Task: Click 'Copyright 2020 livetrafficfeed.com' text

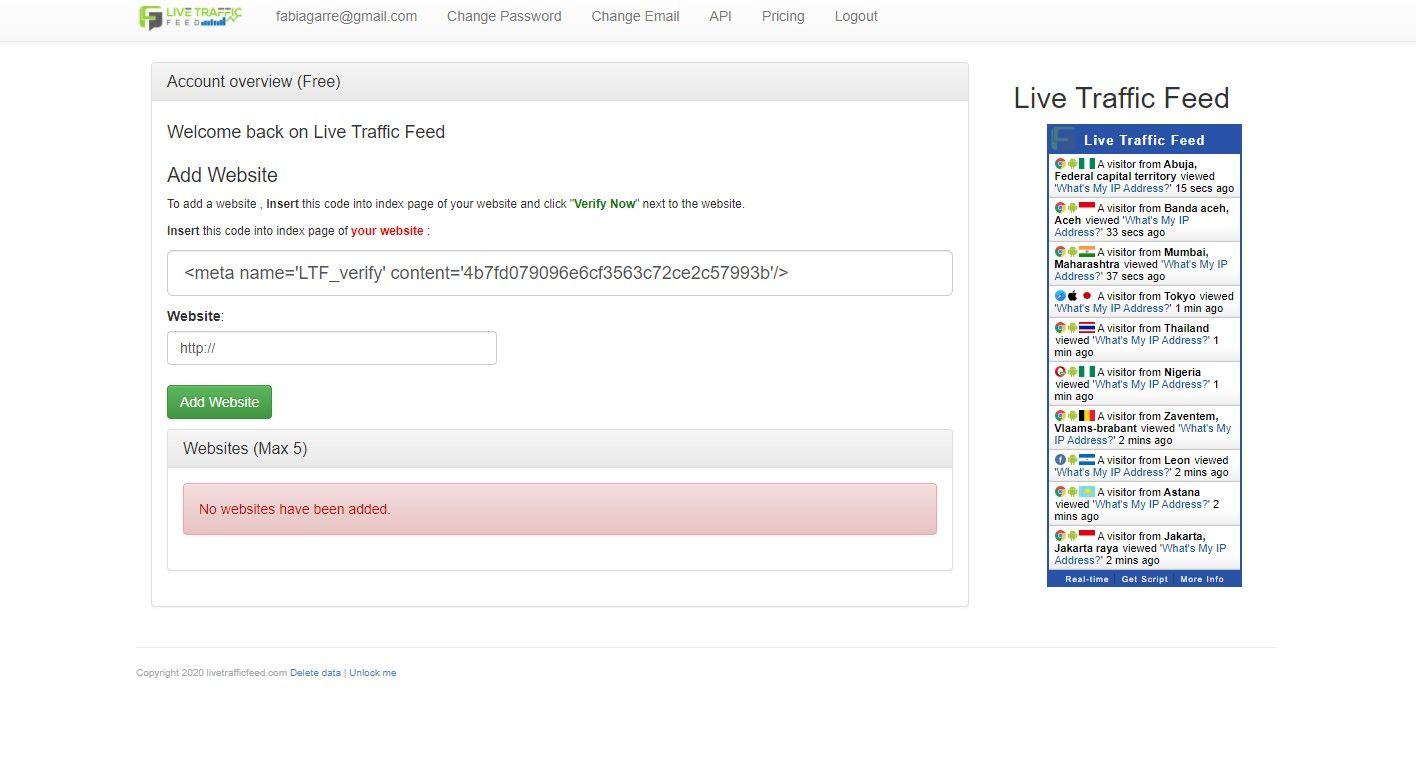Action: [x=212, y=673]
